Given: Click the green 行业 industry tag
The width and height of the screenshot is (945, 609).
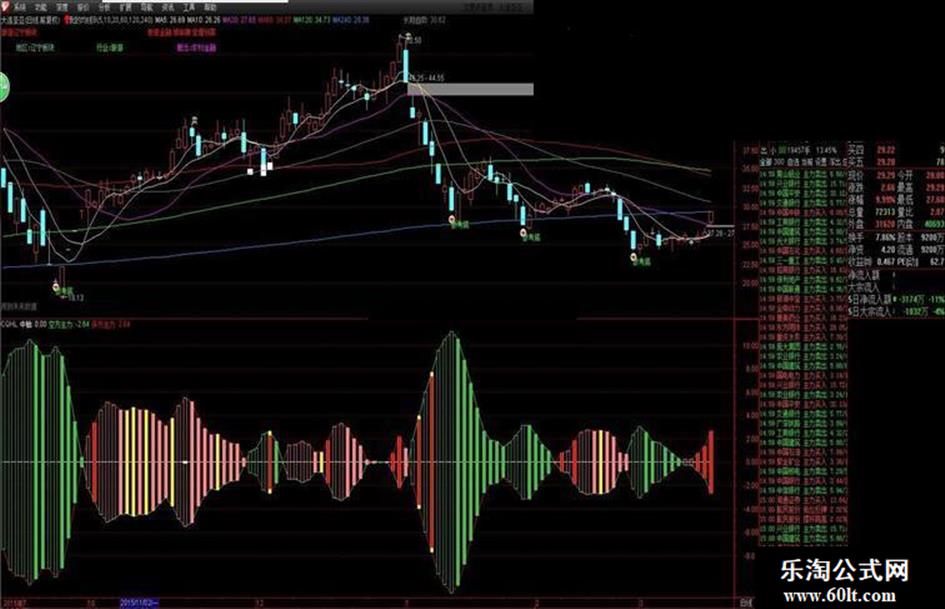Looking at the screenshot, I should [110, 47].
